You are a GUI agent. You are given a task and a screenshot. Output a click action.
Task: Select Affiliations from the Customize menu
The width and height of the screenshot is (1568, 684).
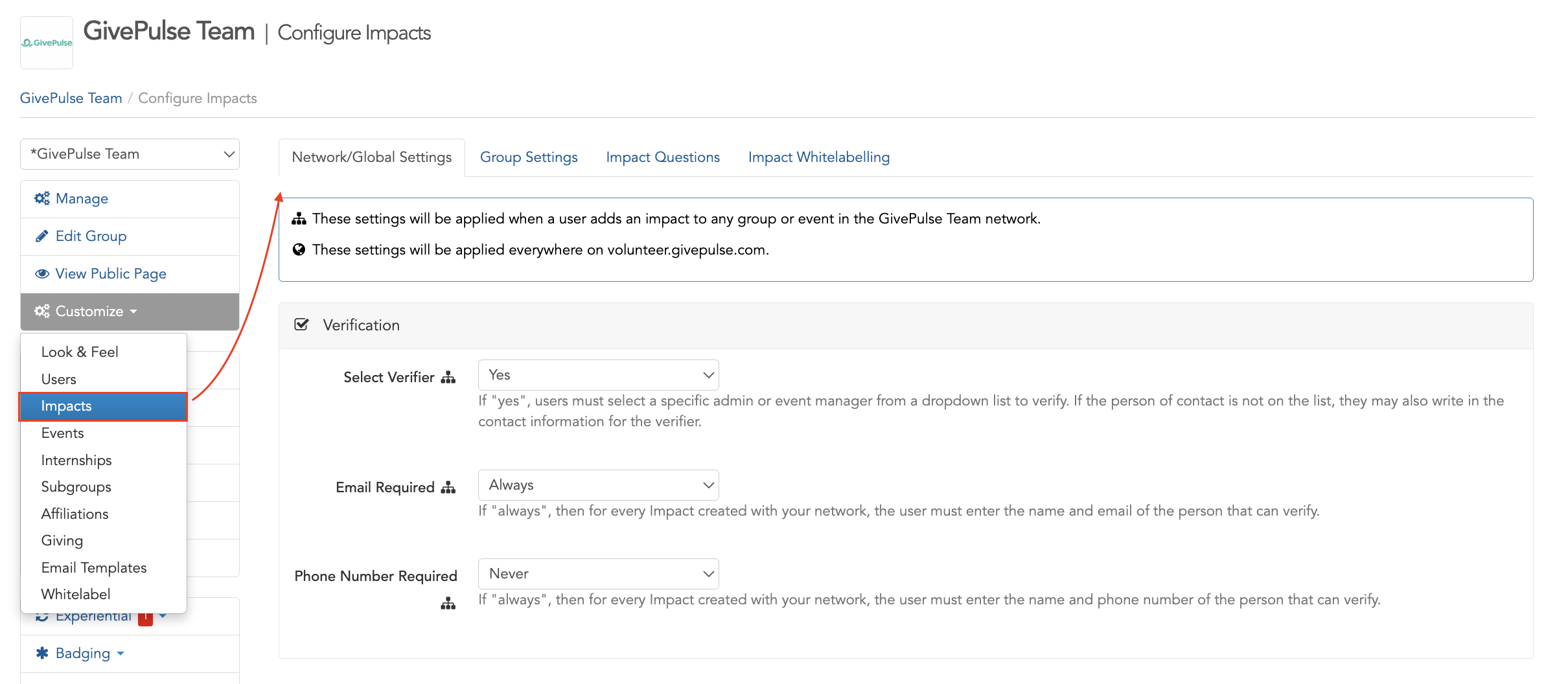click(x=75, y=514)
